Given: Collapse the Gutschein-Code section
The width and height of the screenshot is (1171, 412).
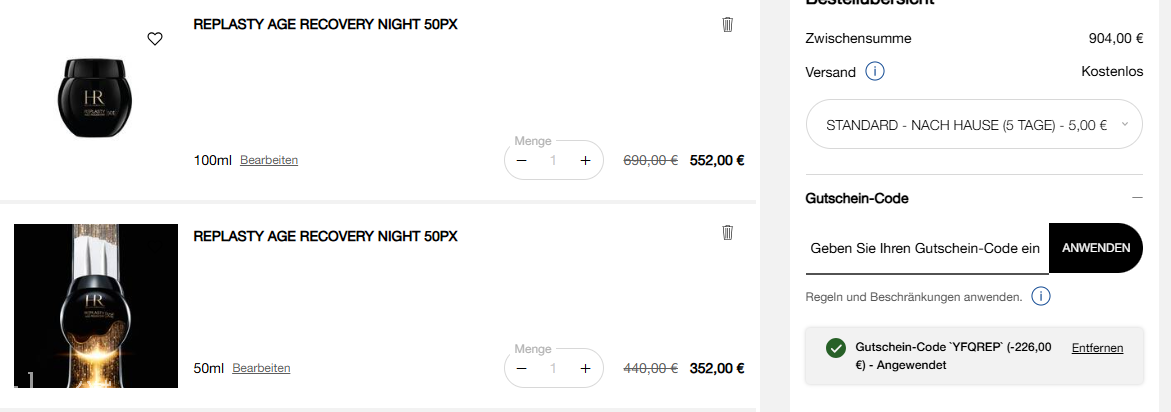Looking at the screenshot, I should coord(1136,199).
